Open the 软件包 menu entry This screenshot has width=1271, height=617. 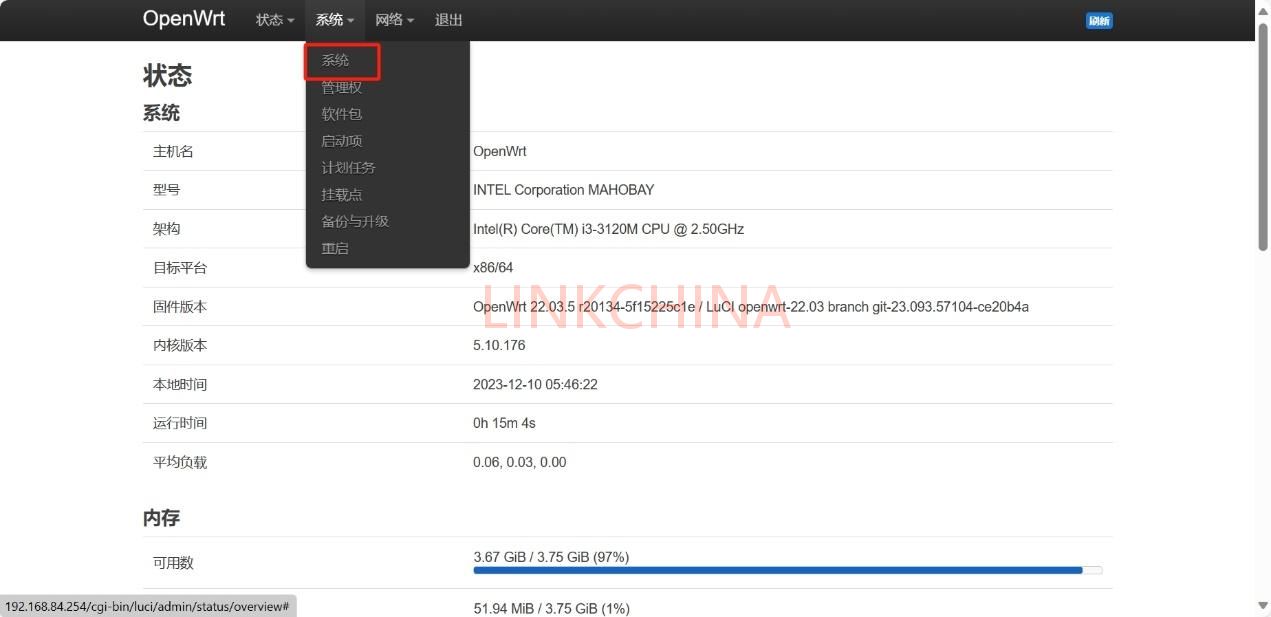tap(342, 114)
